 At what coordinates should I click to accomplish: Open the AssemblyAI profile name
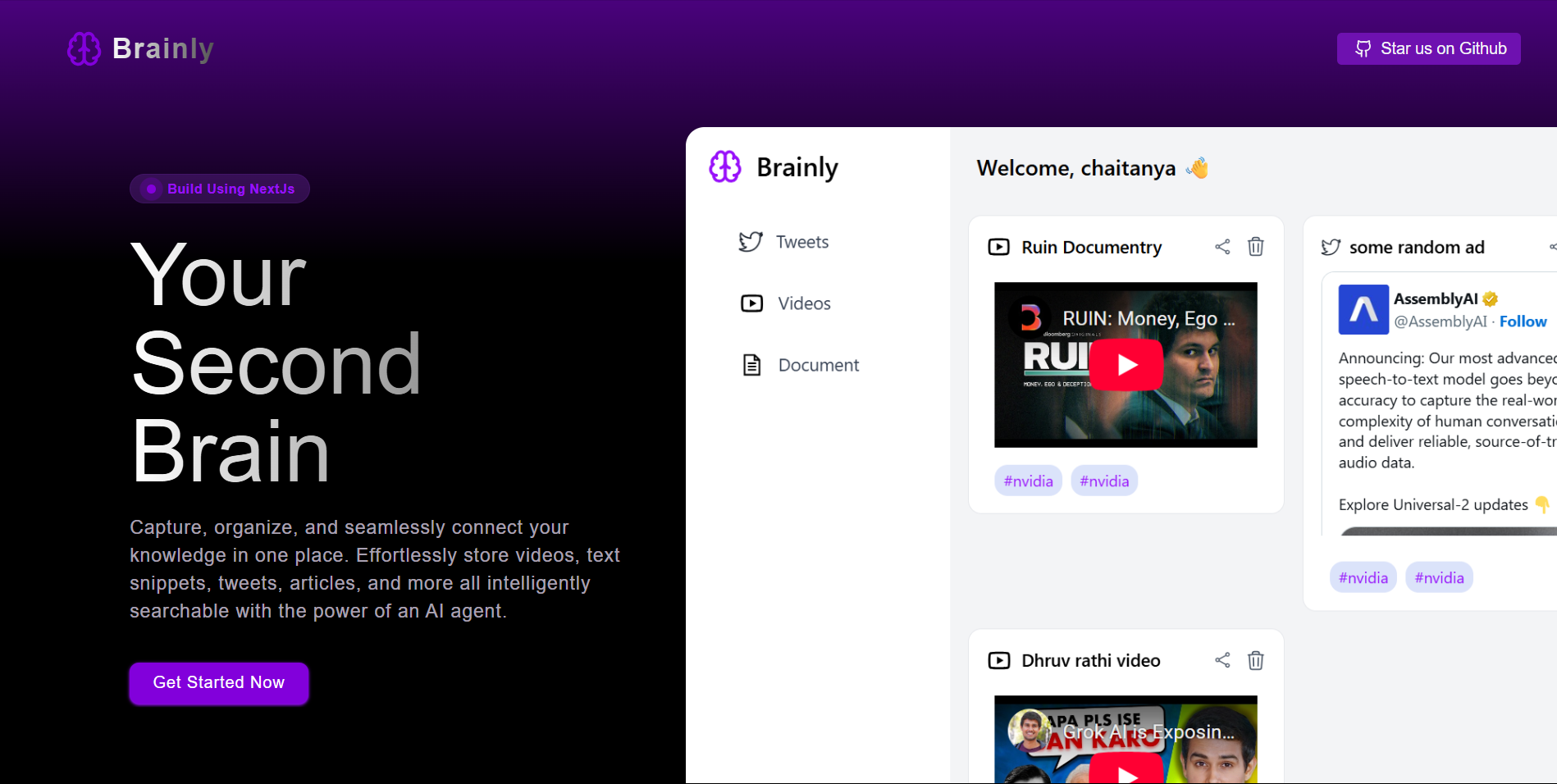tap(1436, 299)
